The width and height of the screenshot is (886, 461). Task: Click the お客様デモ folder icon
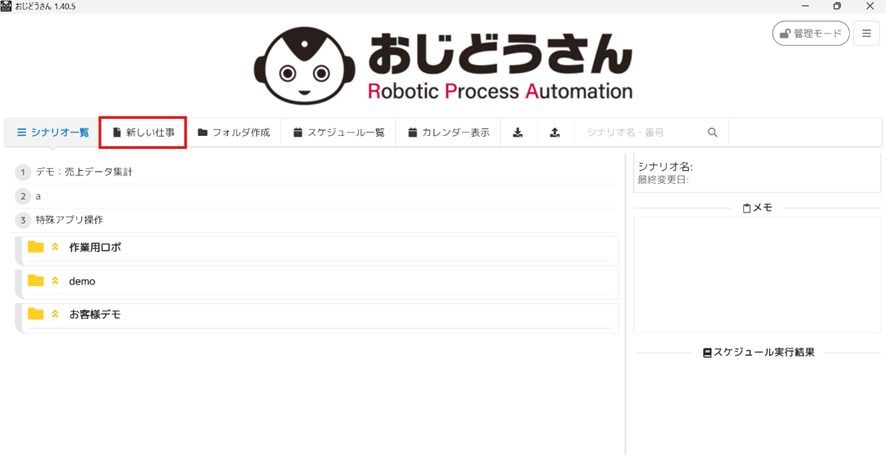(36, 314)
